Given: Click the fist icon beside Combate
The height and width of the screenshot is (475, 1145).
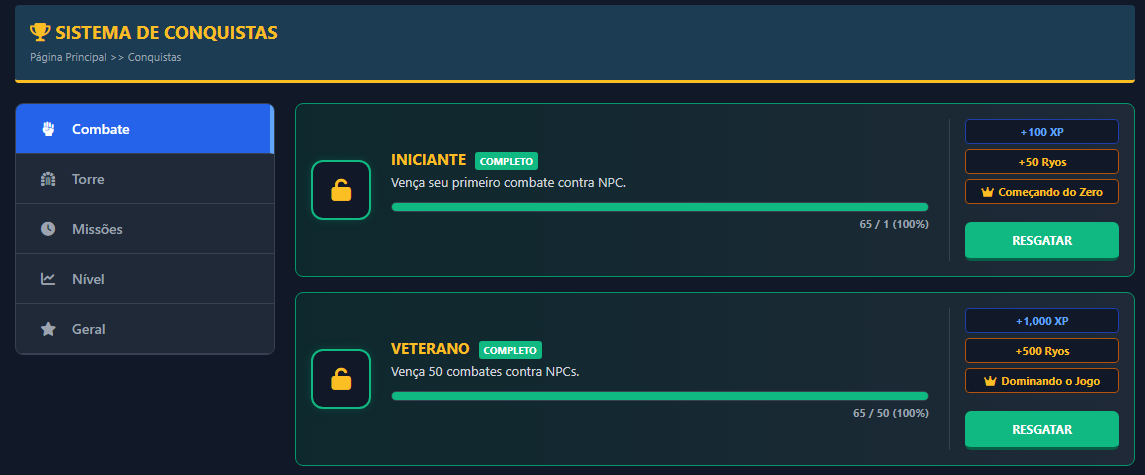Looking at the screenshot, I should pos(48,129).
